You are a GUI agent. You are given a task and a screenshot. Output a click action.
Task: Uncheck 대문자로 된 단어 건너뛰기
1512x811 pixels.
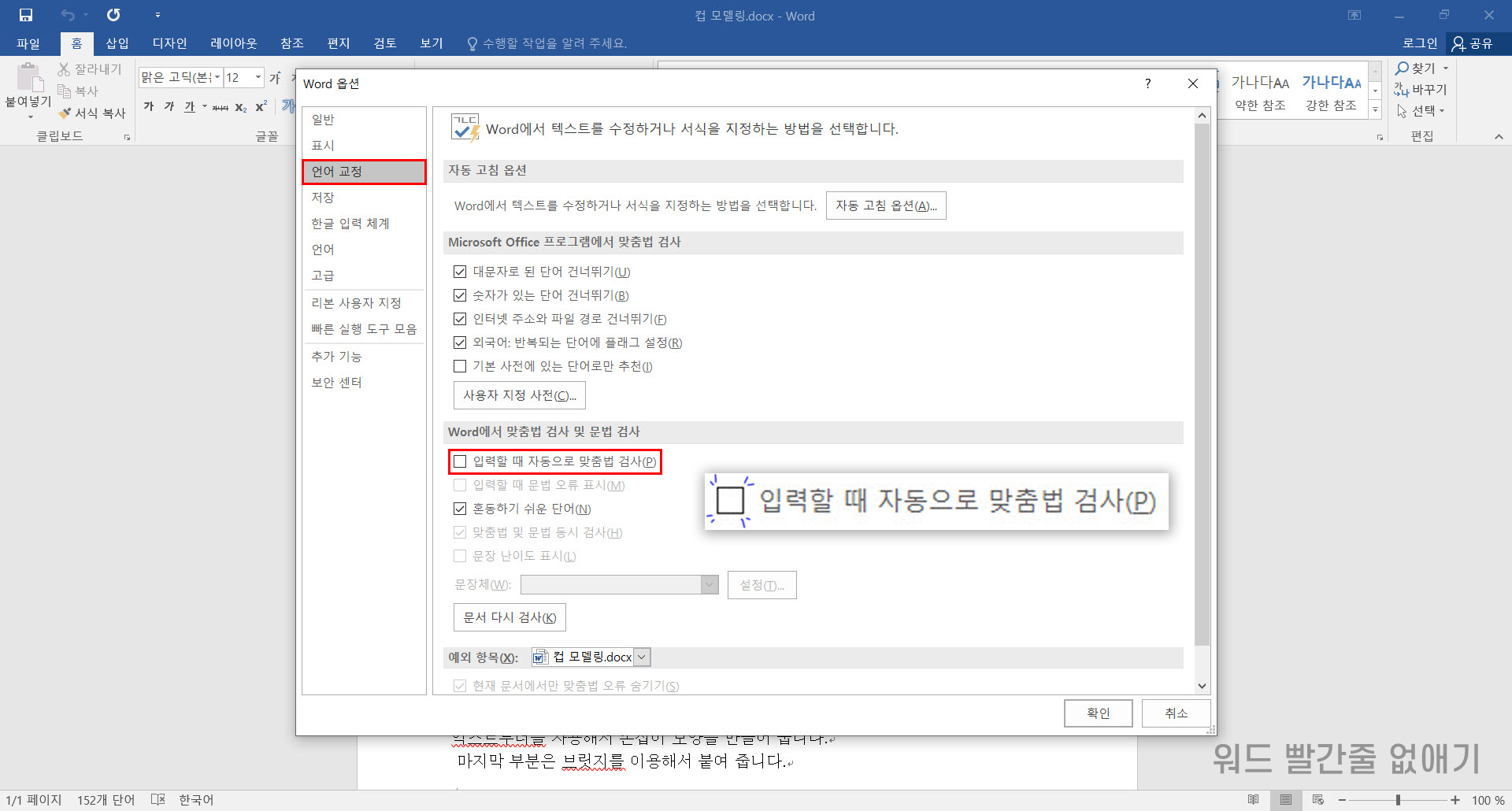(460, 272)
